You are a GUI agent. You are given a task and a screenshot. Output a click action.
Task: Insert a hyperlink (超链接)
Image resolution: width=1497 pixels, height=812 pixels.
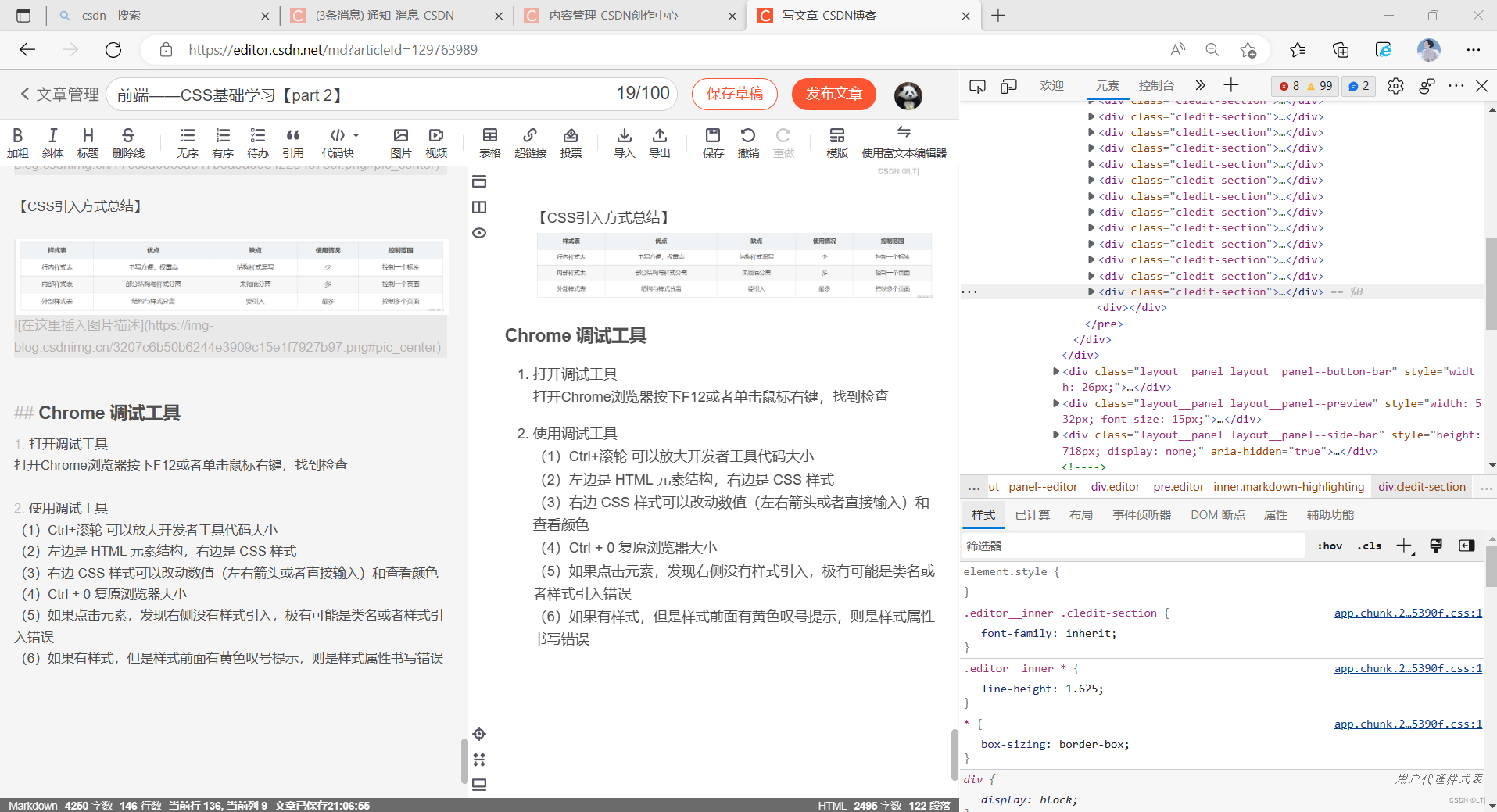click(530, 143)
